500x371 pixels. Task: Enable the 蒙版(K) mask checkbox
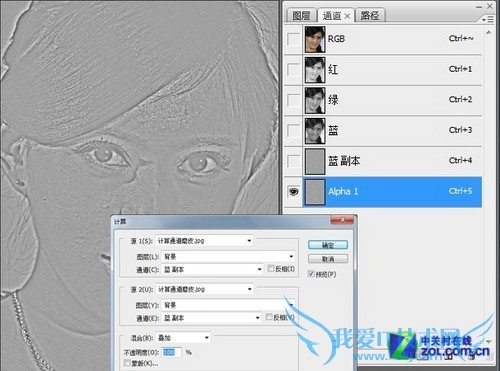pos(127,363)
